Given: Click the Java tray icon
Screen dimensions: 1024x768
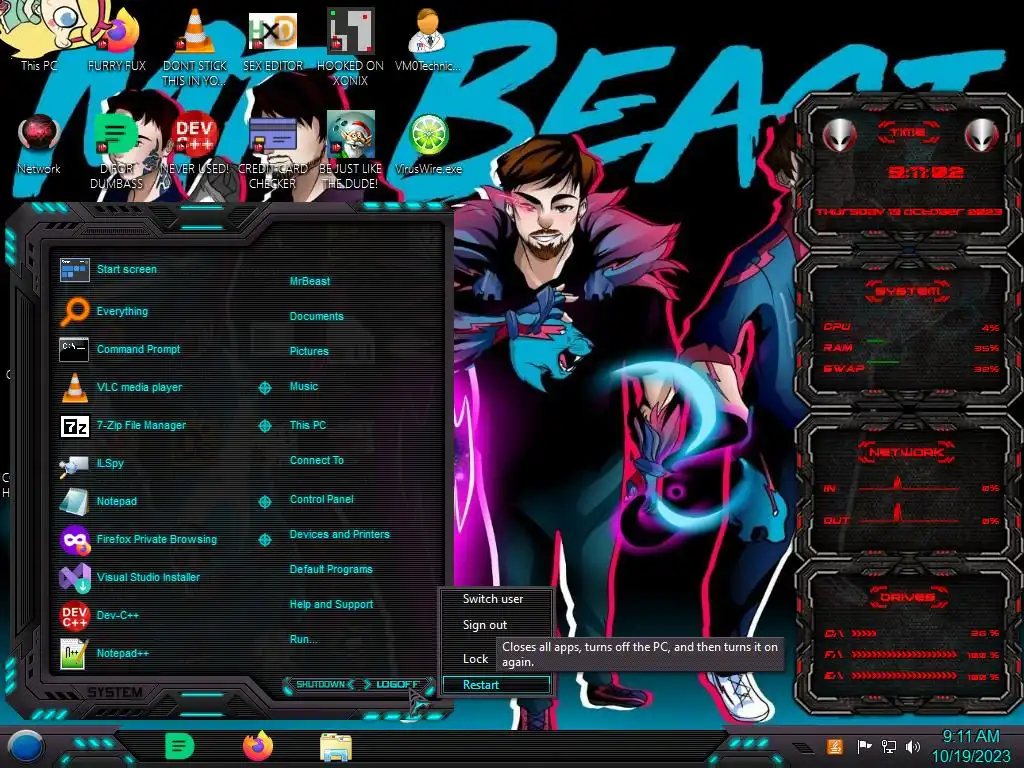Looking at the screenshot, I should pyautogui.click(x=835, y=746).
